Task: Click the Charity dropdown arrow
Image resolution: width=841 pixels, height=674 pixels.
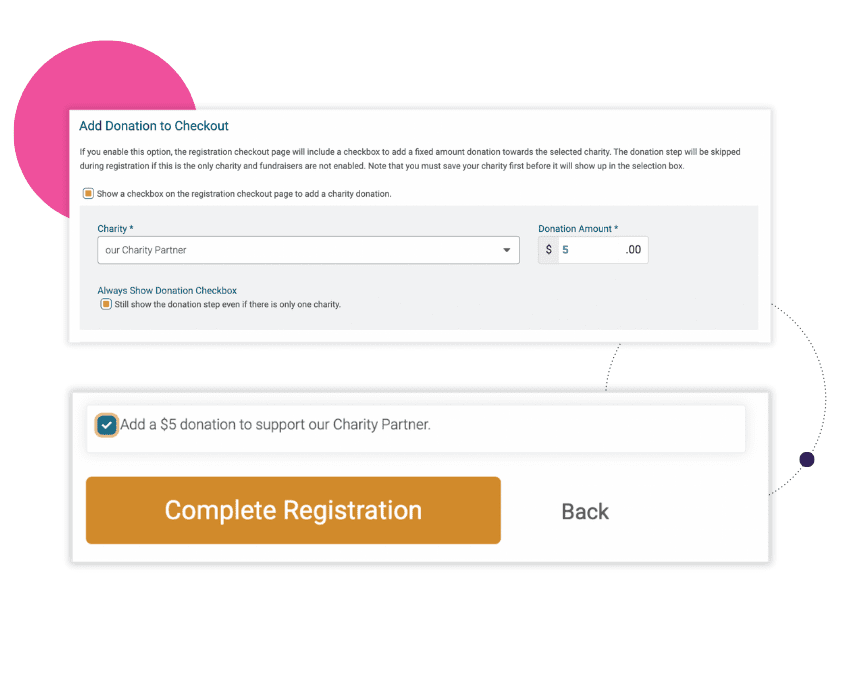Action: pyautogui.click(x=506, y=250)
